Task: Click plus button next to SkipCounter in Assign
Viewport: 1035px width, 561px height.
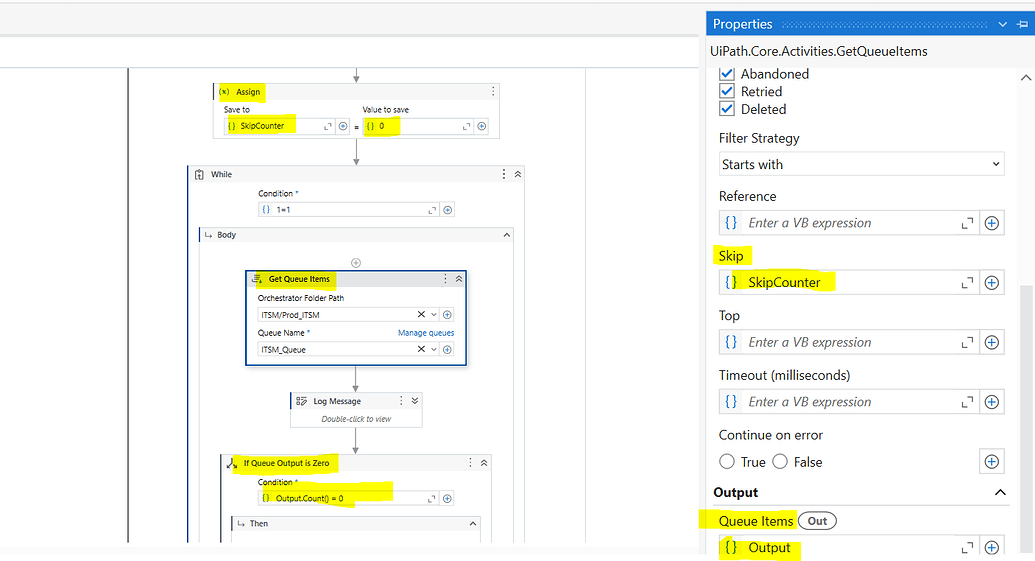Action: point(343,126)
